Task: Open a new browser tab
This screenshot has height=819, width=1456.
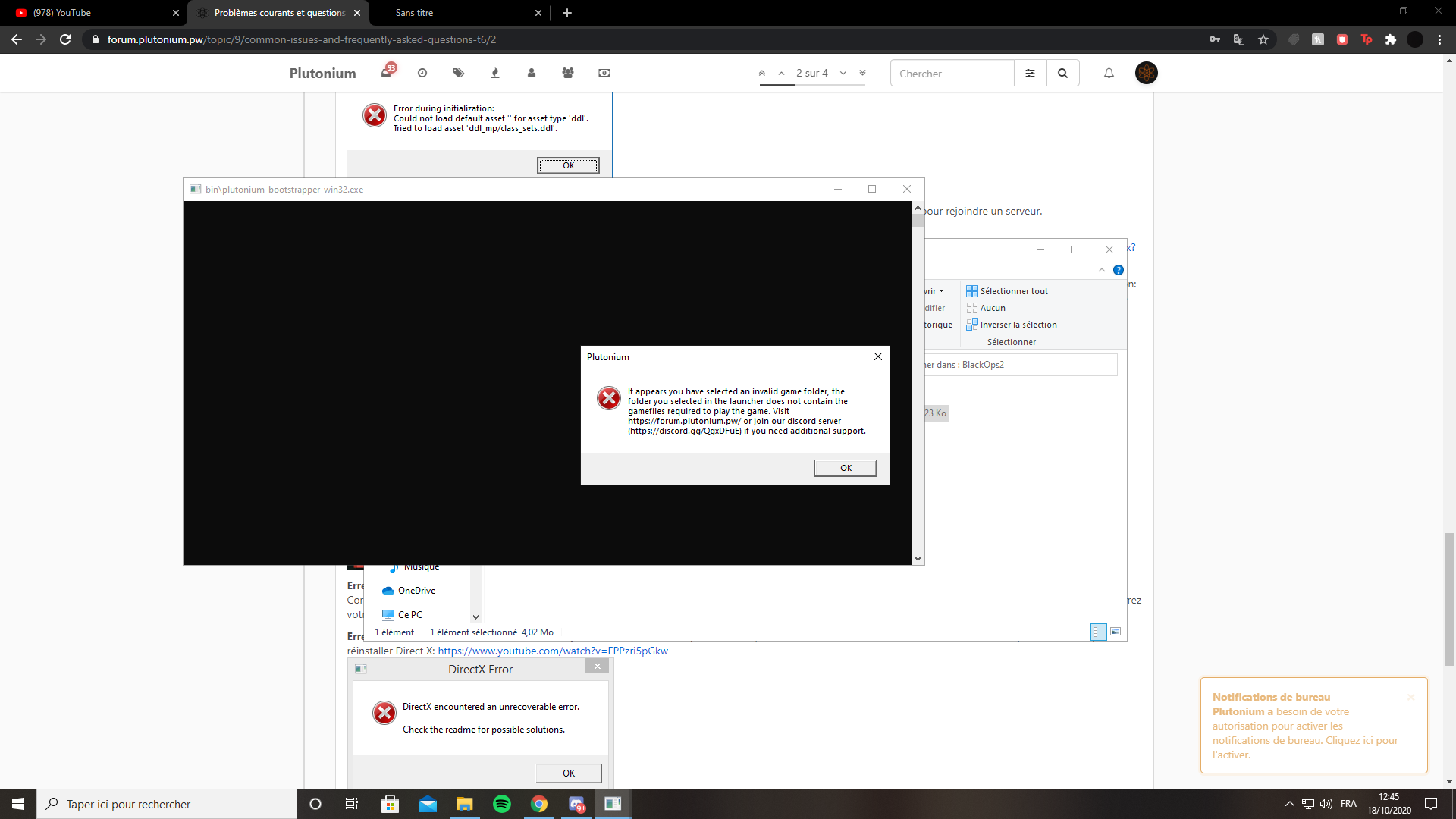Action: click(x=567, y=13)
